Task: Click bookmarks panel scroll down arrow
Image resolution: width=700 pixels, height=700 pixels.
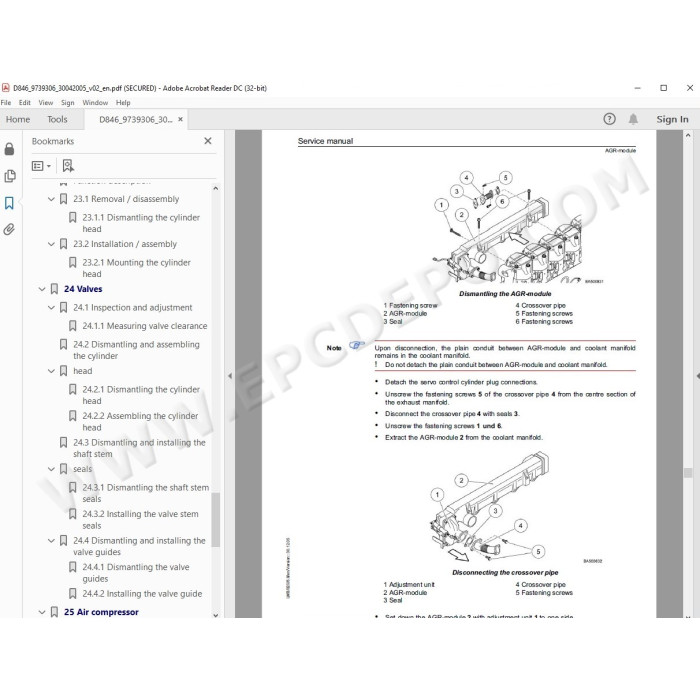Action: click(x=216, y=615)
